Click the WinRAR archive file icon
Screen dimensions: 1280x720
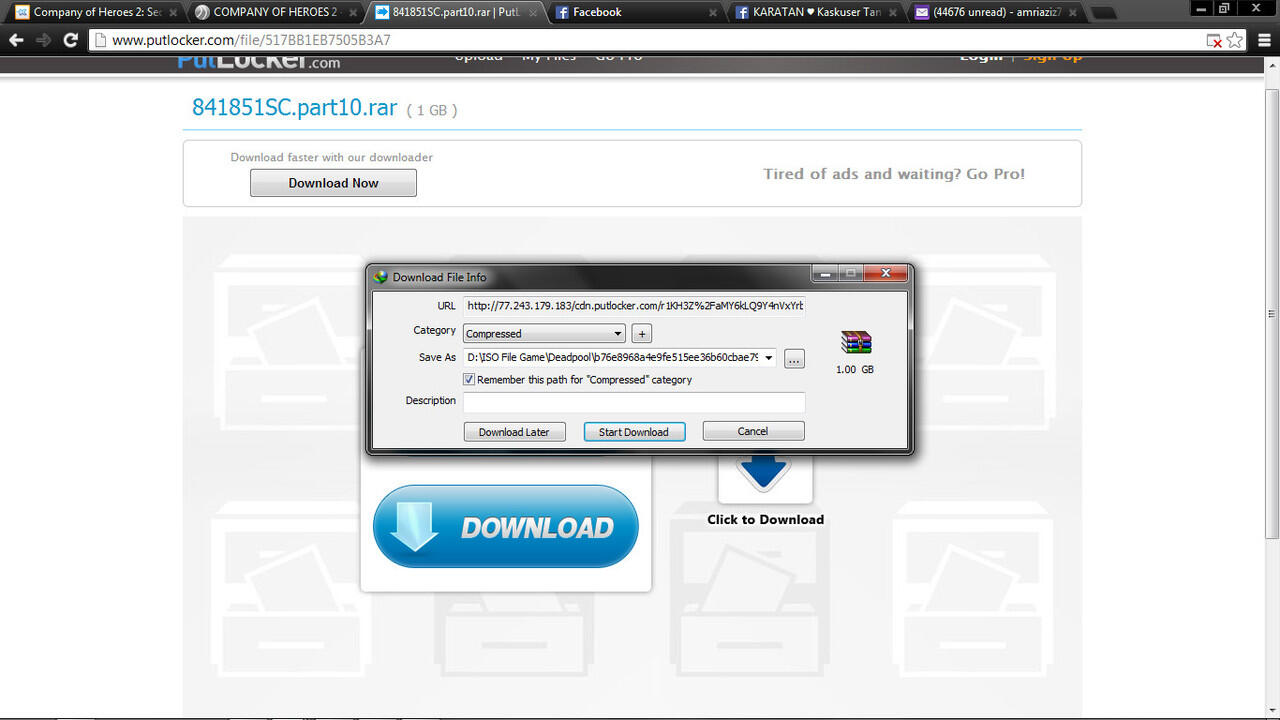click(856, 344)
